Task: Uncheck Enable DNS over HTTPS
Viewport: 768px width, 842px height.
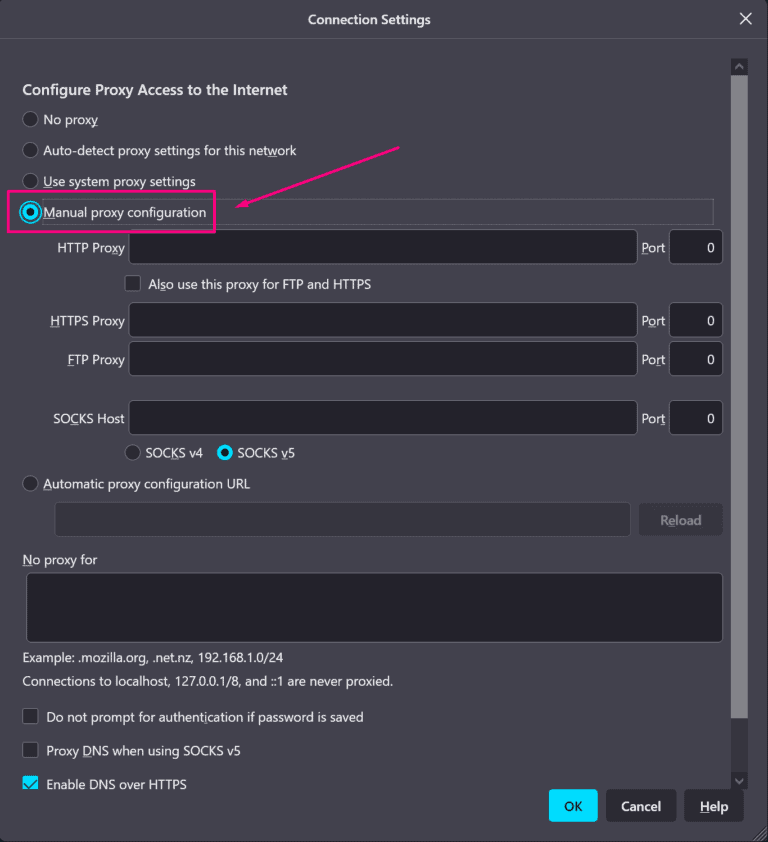Action: click(x=31, y=784)
